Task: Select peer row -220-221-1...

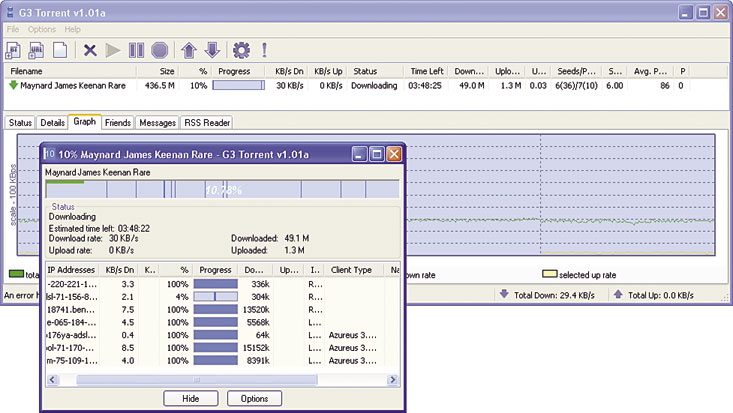Action: pos(223,284)
